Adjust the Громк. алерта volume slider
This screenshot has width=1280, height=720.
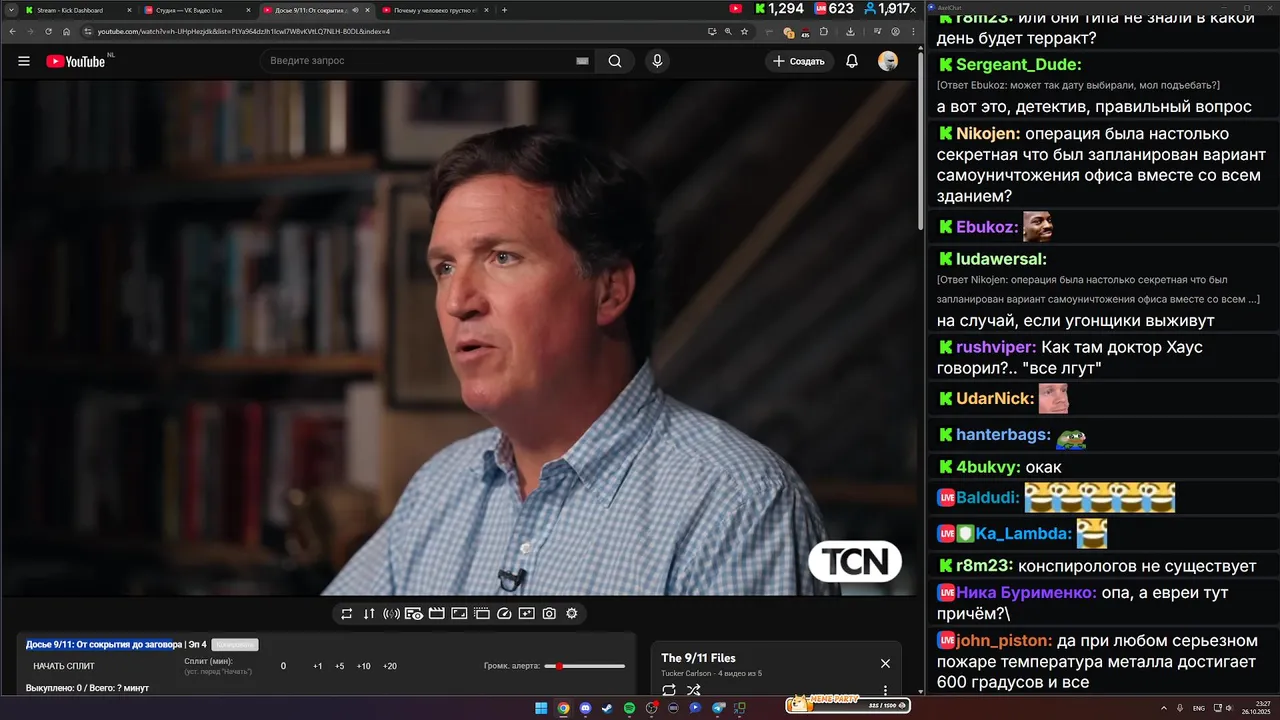pos(585,666)
